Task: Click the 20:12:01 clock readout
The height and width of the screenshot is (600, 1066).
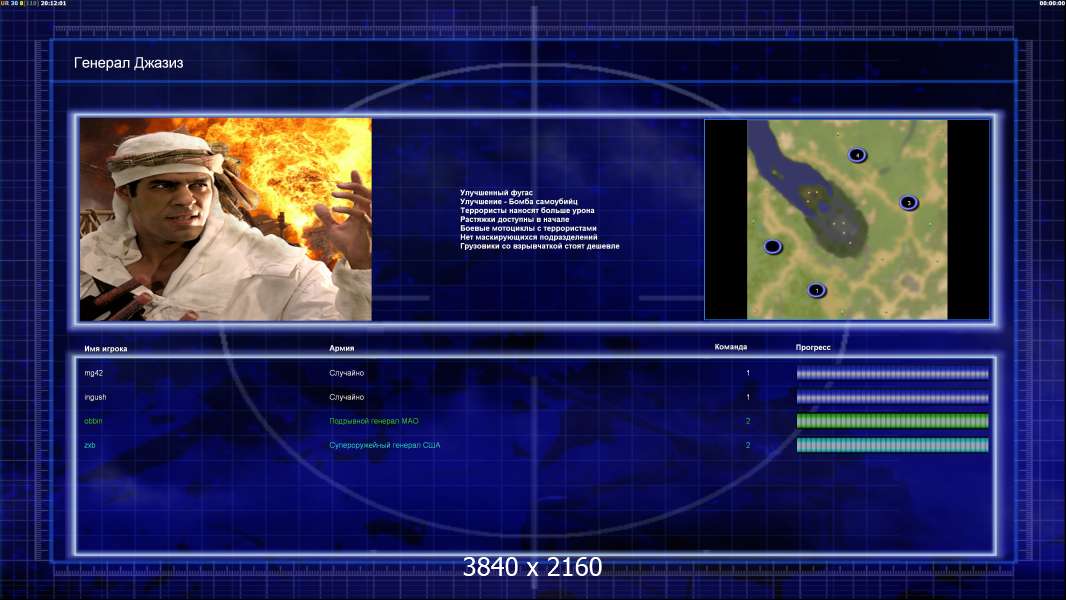Action: [54, 3]
